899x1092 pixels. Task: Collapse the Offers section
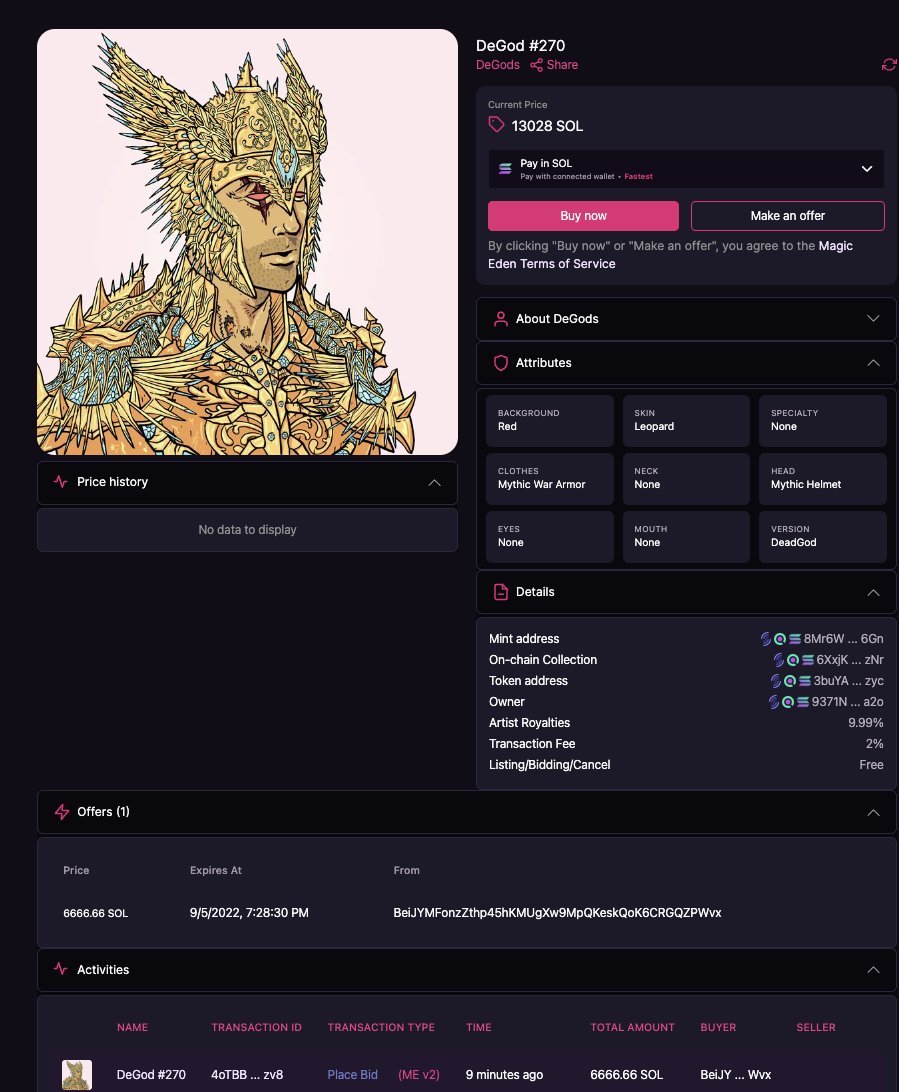pyautogui.click(x=872, y=811)
